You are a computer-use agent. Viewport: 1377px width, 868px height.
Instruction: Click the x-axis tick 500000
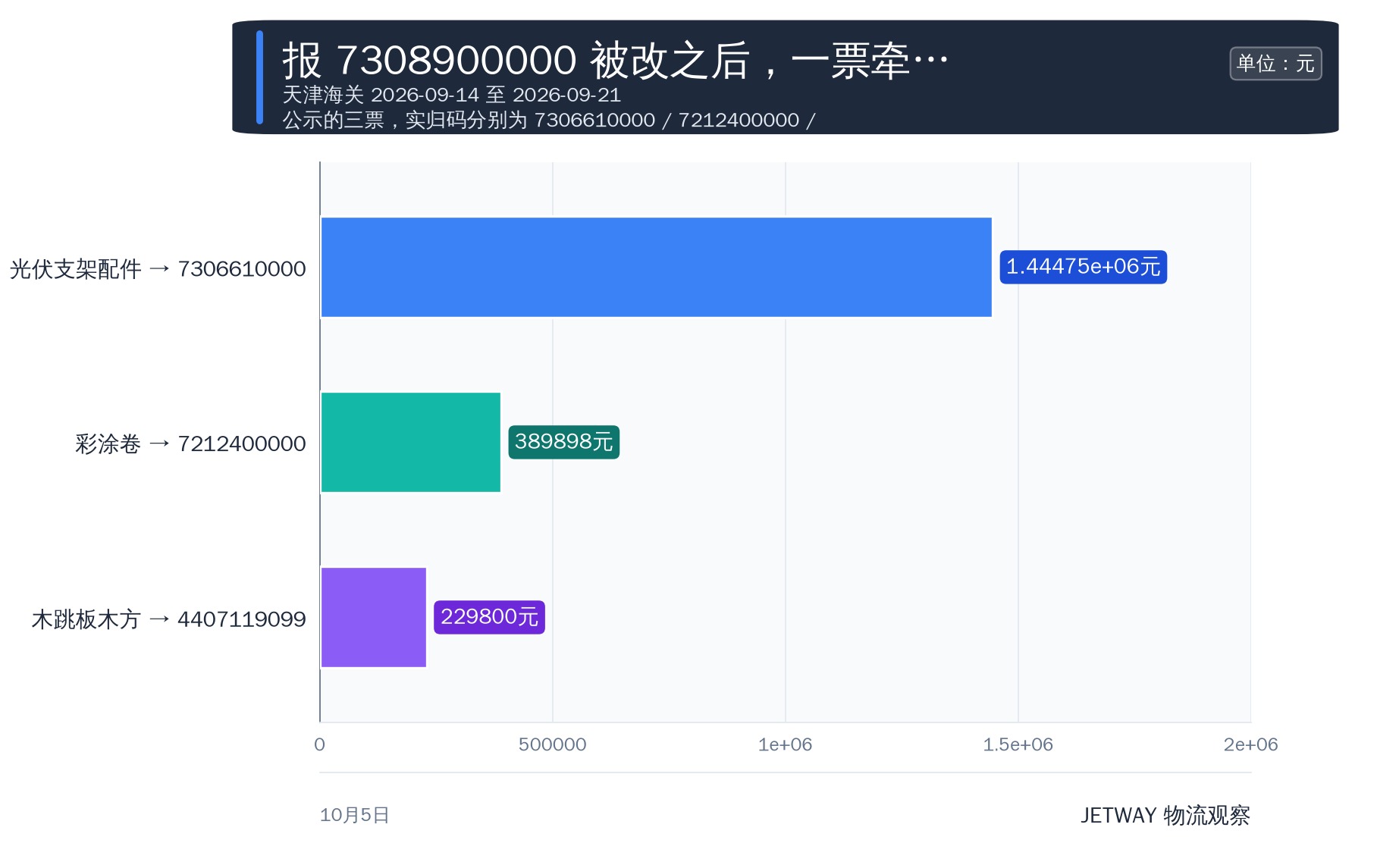[x=552, y=744]
